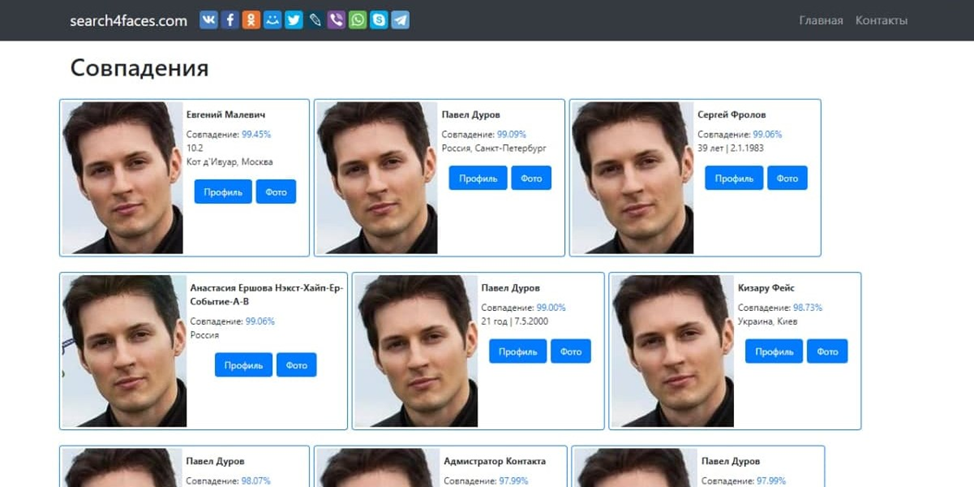Click the 99.45% match value

tap(257, 134)
